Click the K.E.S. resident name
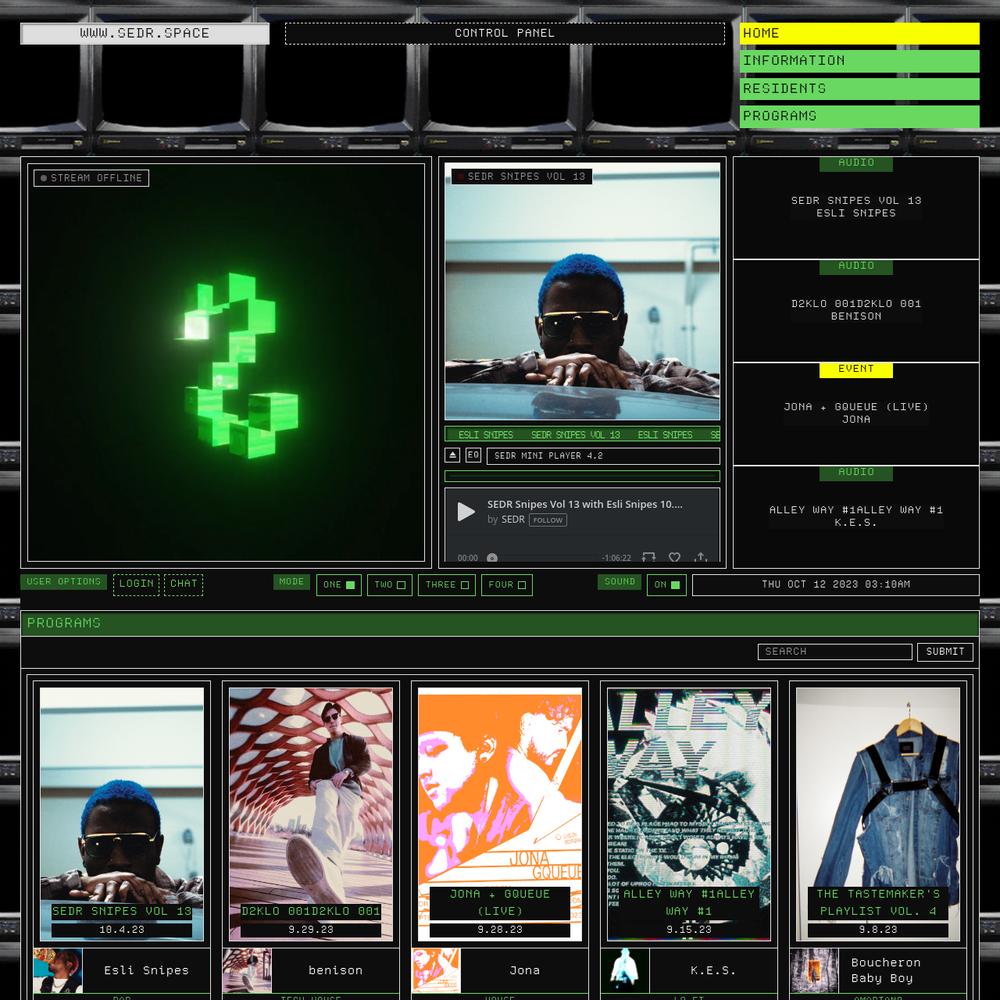1000x1000 pixels. click(x=713, y=971)
